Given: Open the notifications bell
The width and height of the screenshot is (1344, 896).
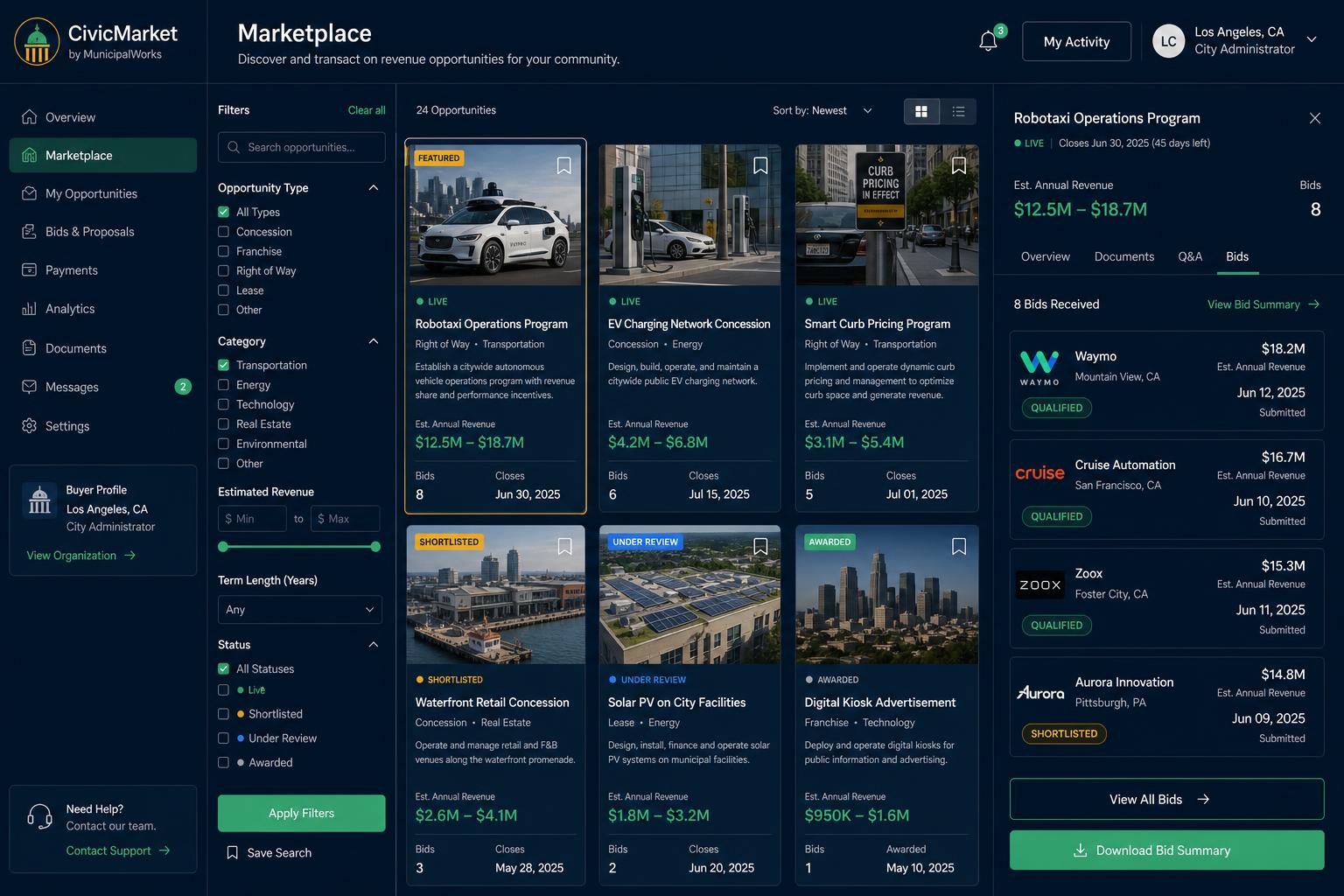Looking at the screenshot, I should [988, 41].
